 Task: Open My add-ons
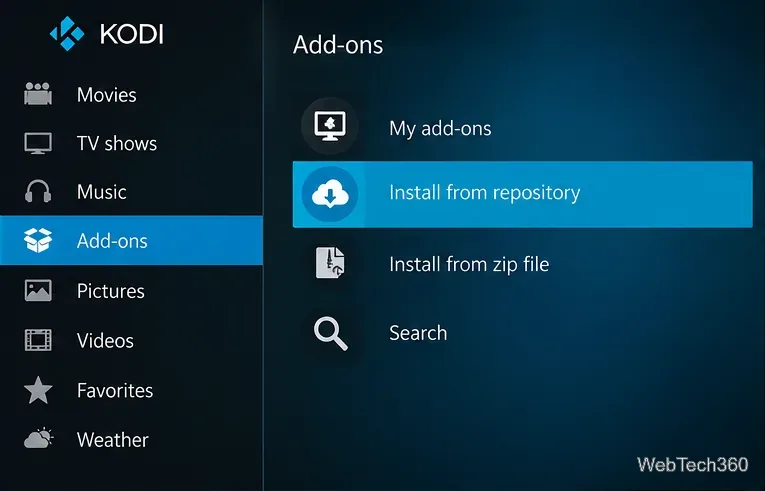[523, 127]
